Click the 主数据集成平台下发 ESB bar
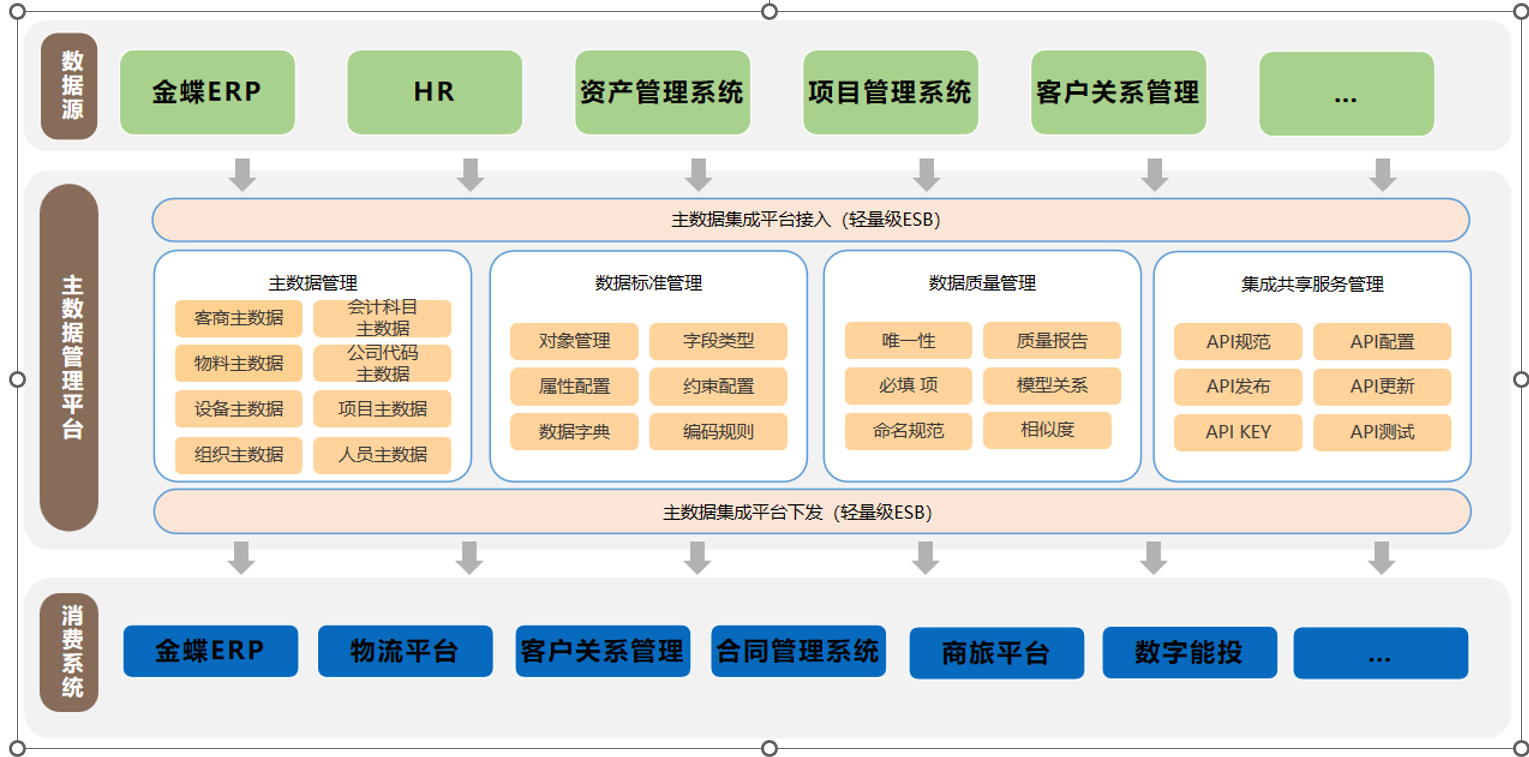1529x757 pixels. [x=811, y=512]
